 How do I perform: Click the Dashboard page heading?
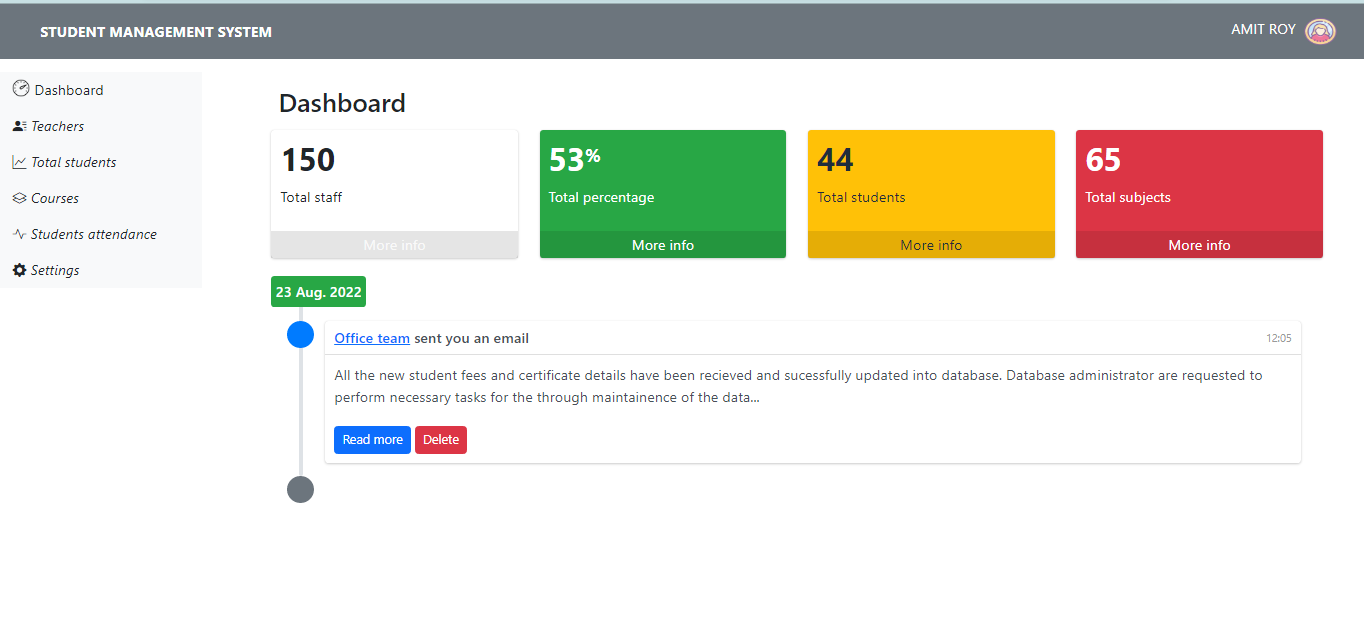pyautogui.click(x=342, y=103)
